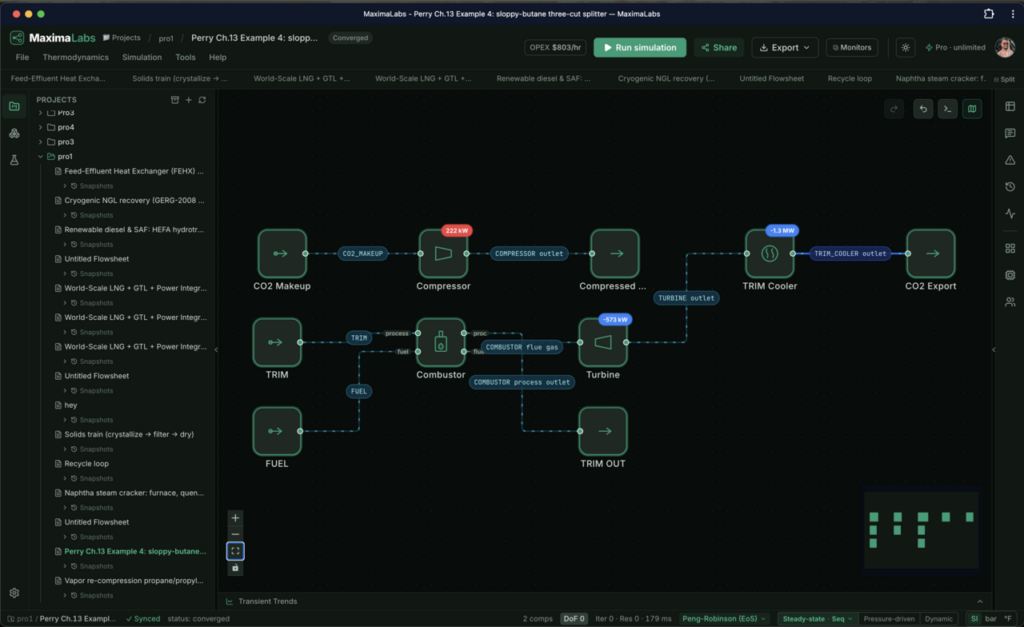
Task: Refresh the Projects list
Action: [x=202, y=100]
